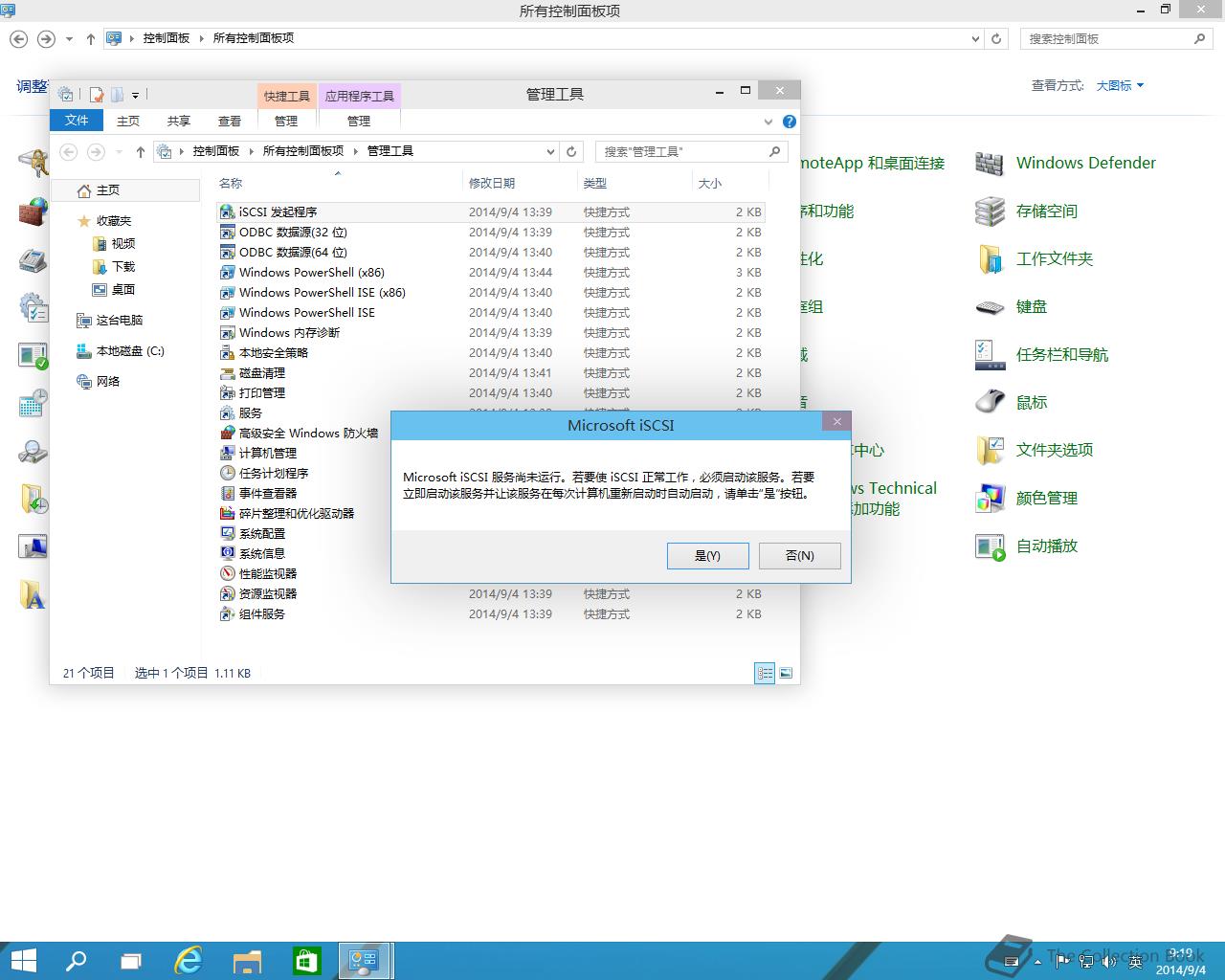This screenshot has width=1225, height=980.
Task: Open 颜色管理 icon in control panel
Action: pyautogui.click(x=989, y=499)
